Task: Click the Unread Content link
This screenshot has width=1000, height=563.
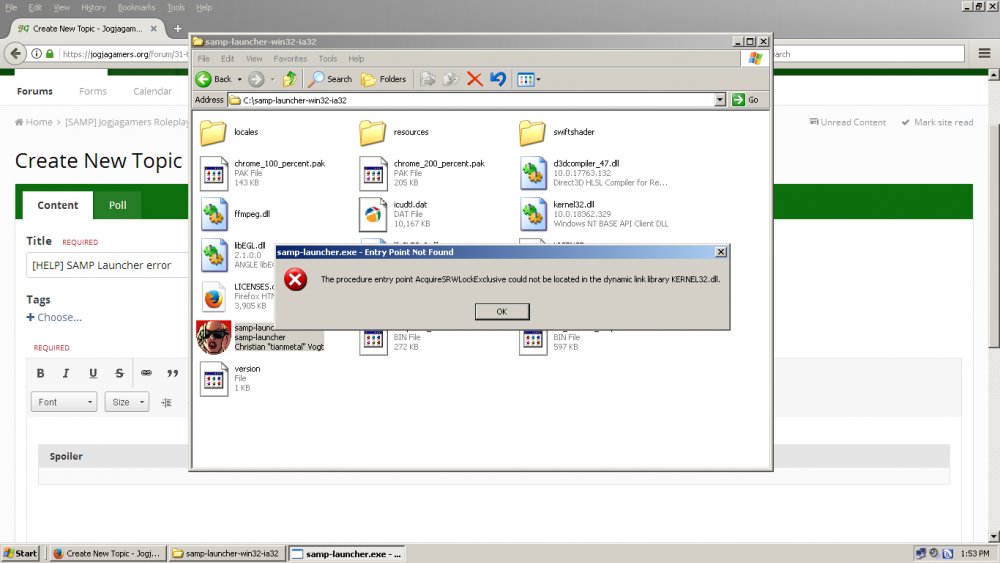Action: point(848,122)
